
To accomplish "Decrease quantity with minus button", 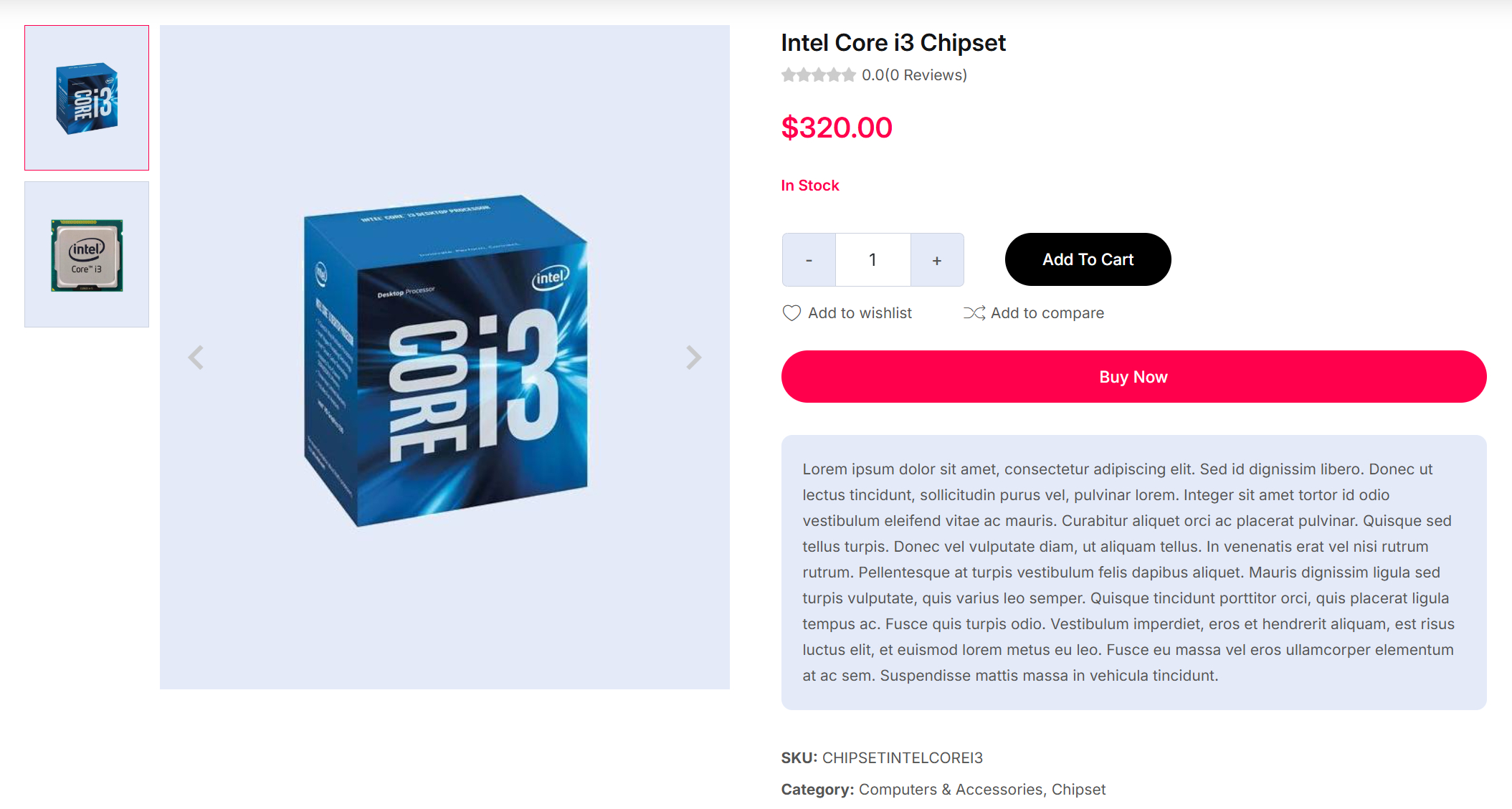I will 809,260.
